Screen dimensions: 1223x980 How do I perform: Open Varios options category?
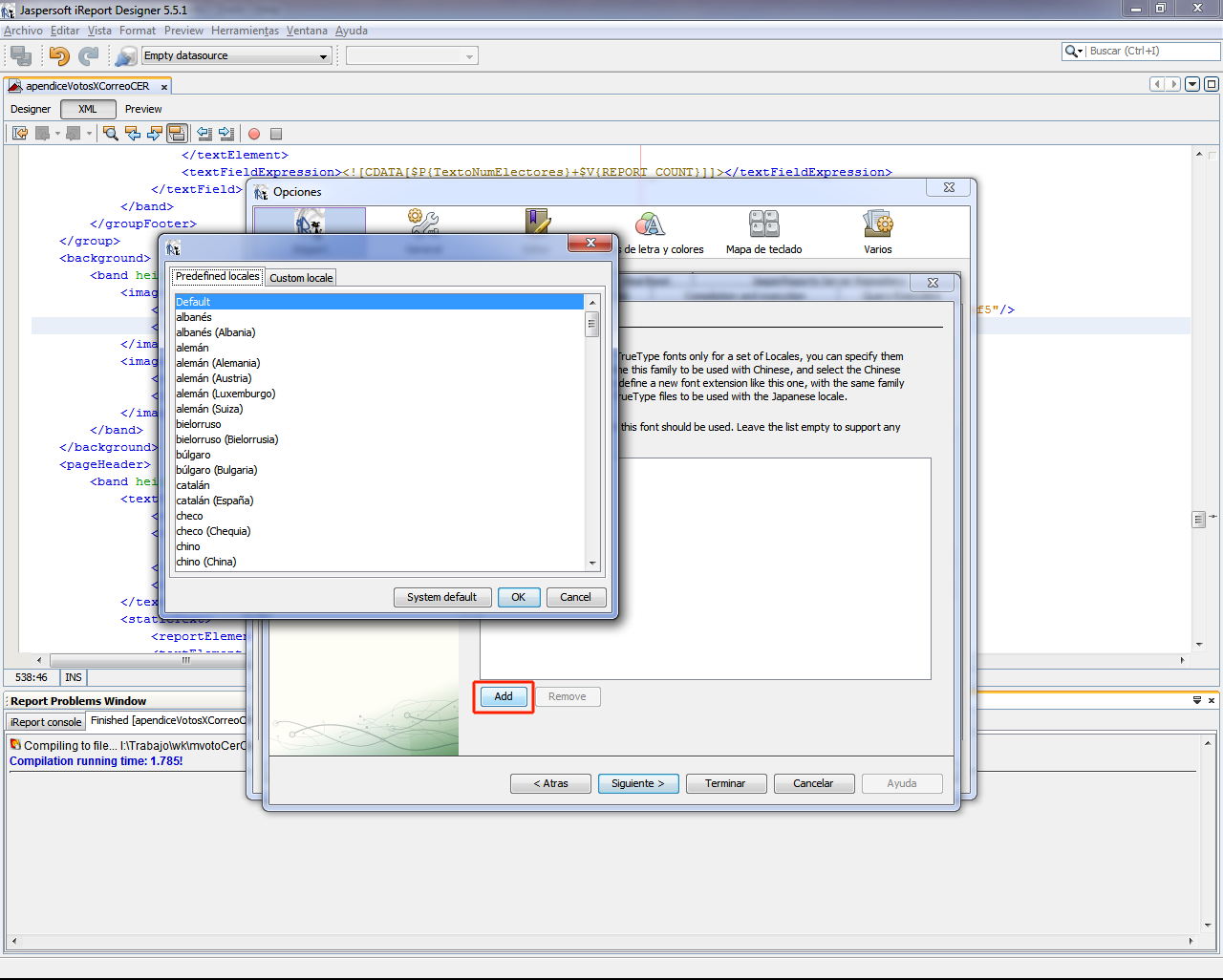point(878,233)
